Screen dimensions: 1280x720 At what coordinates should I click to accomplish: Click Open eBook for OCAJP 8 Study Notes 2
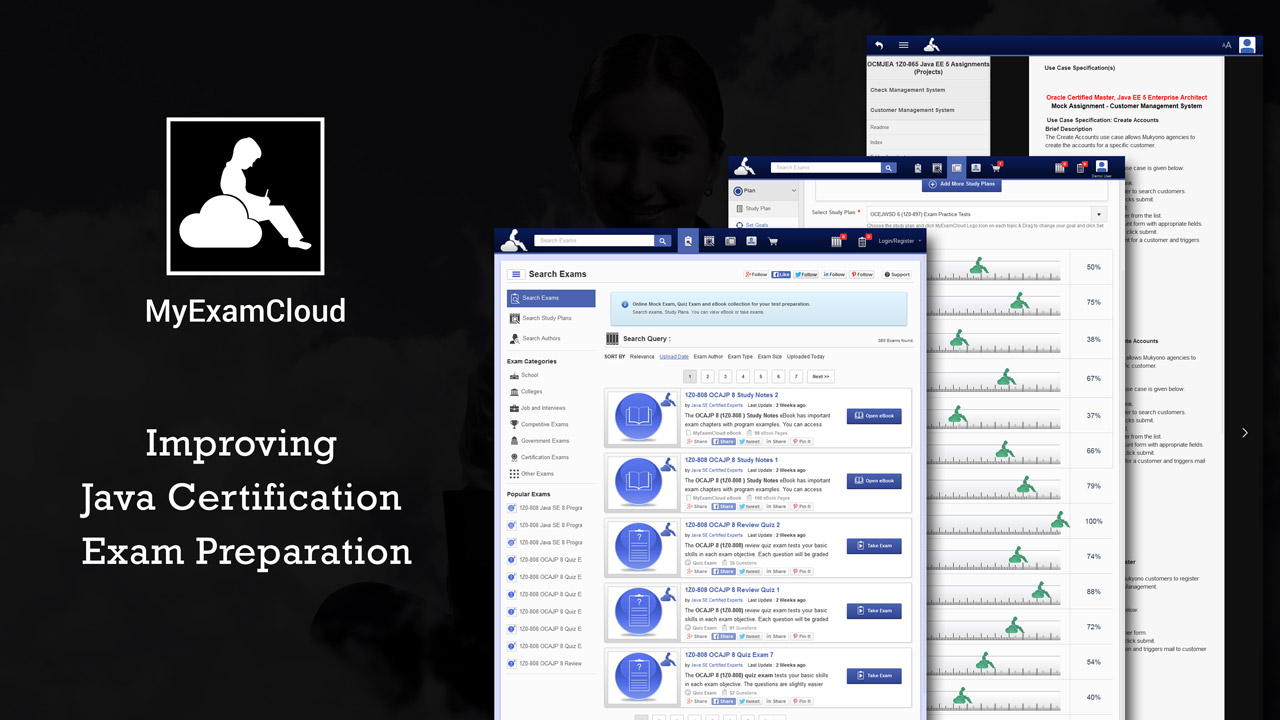874,416
